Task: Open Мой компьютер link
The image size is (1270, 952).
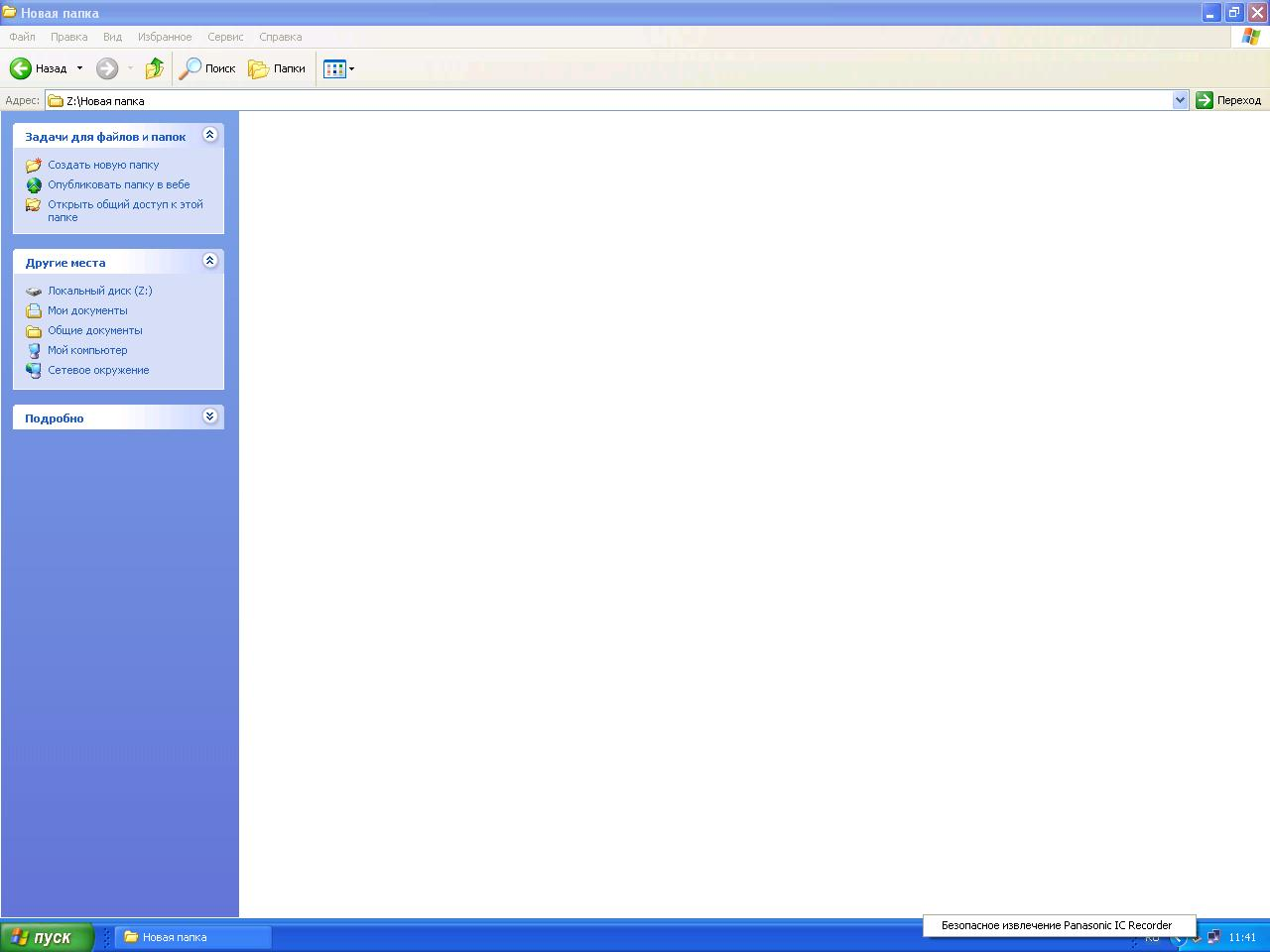Action: point(87,350)
